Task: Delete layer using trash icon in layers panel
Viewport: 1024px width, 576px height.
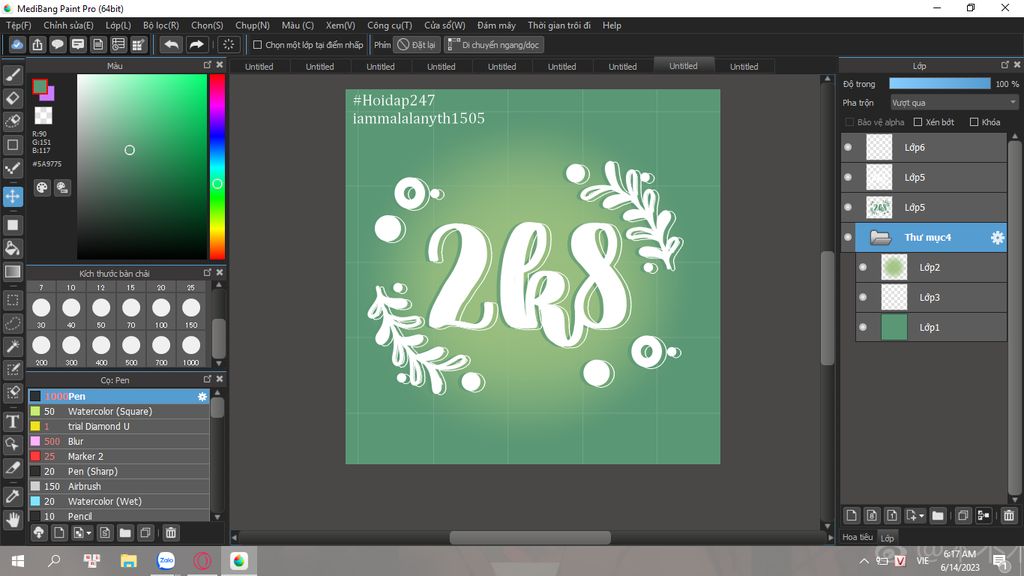Action: tap(1009, 516)
